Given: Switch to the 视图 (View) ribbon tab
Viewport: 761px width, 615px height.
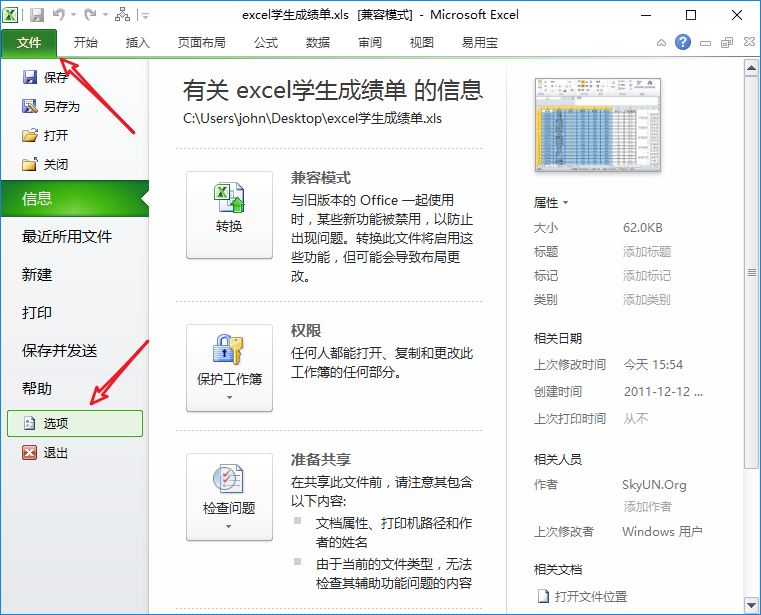Looking at the screenshot, I should point(422,43).
